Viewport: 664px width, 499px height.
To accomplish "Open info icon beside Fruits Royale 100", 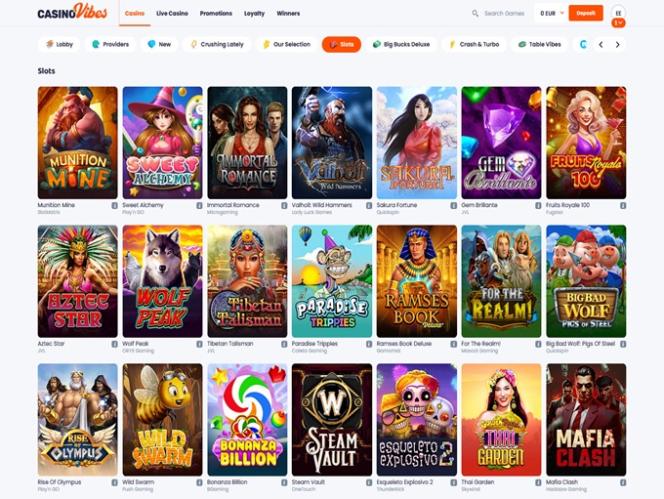I will 623,205.
